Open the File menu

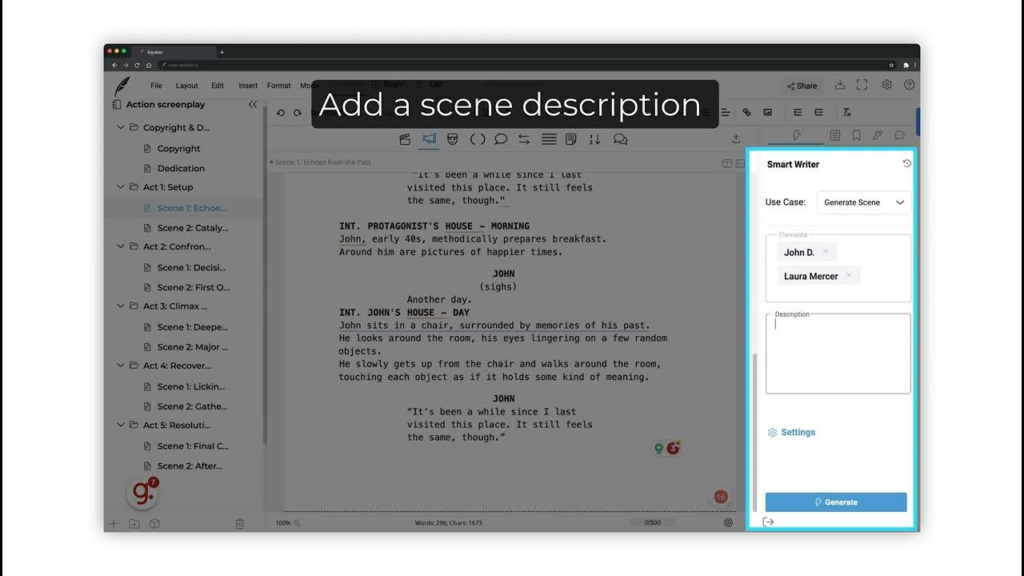156,86
